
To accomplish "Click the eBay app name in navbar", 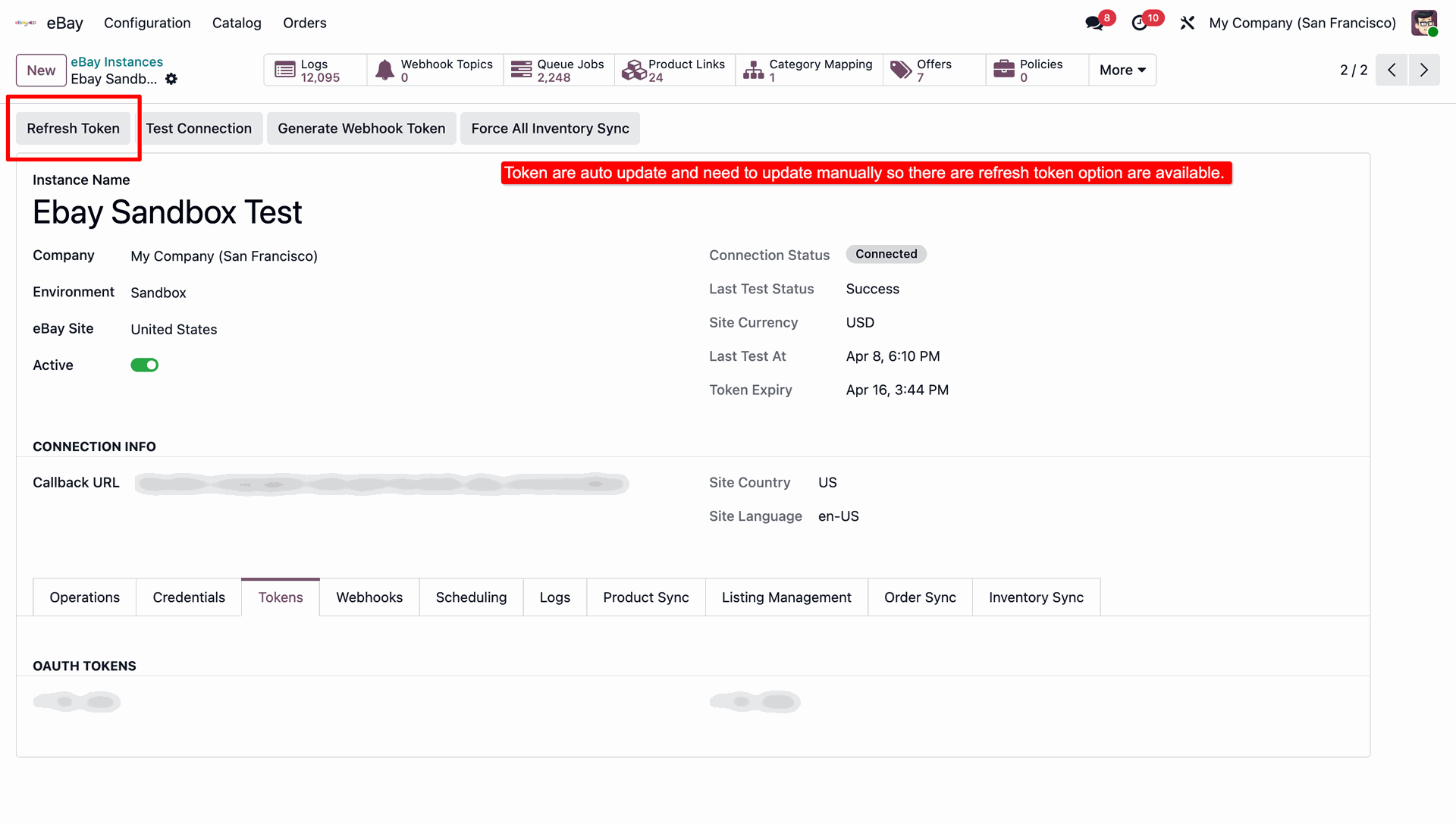I will pyautogui.click(x=65, y=23).
